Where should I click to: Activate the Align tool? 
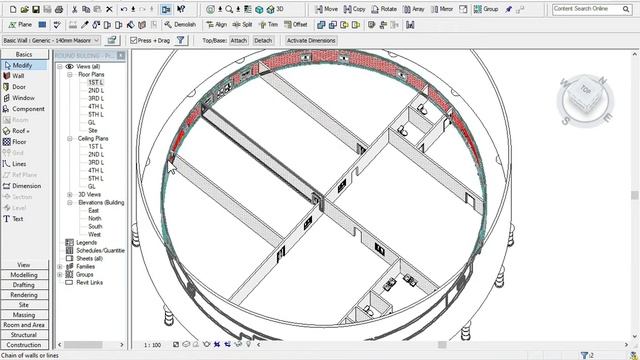(216, 25)
